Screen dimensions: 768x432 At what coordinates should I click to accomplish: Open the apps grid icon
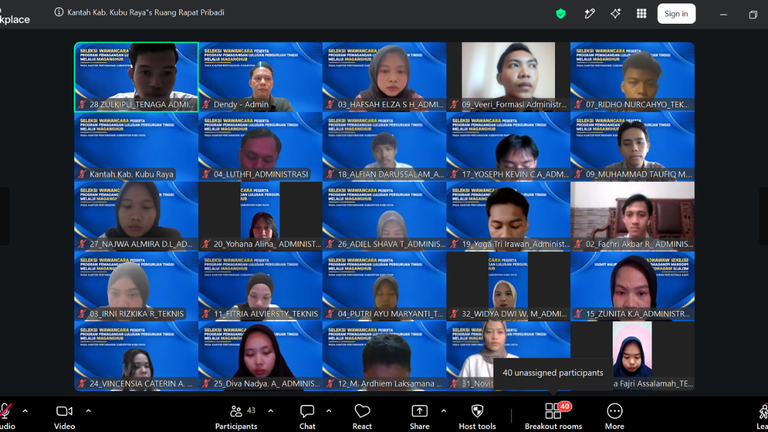click(641, 14)
